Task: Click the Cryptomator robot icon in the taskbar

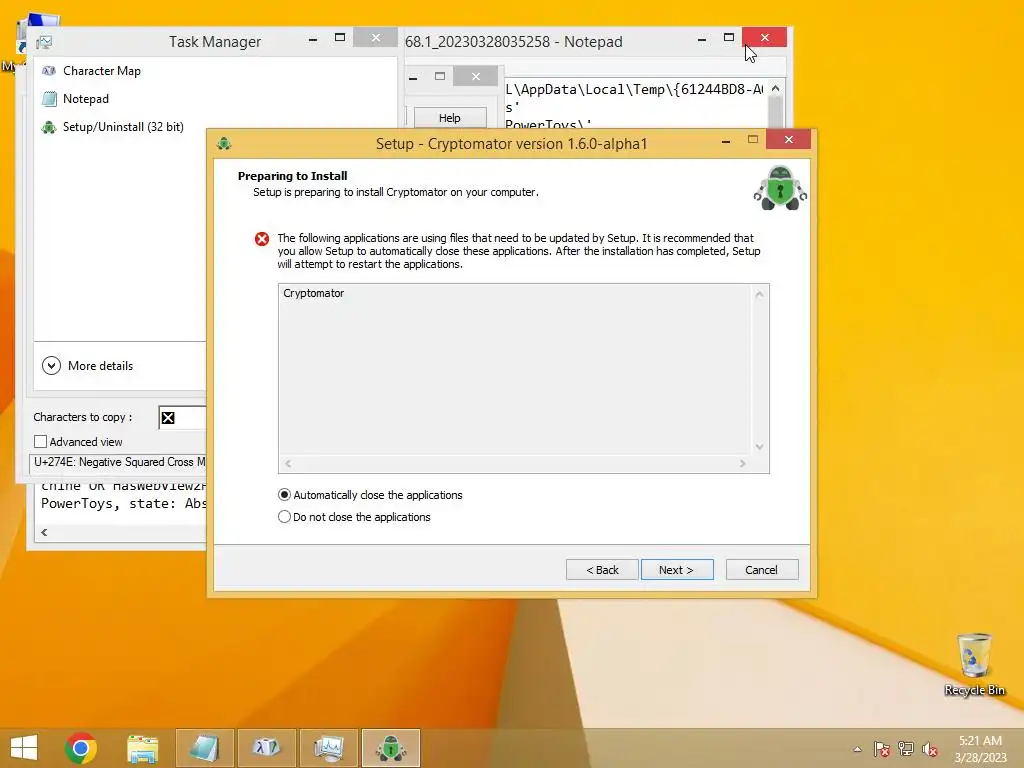Action: pos(391,748)
